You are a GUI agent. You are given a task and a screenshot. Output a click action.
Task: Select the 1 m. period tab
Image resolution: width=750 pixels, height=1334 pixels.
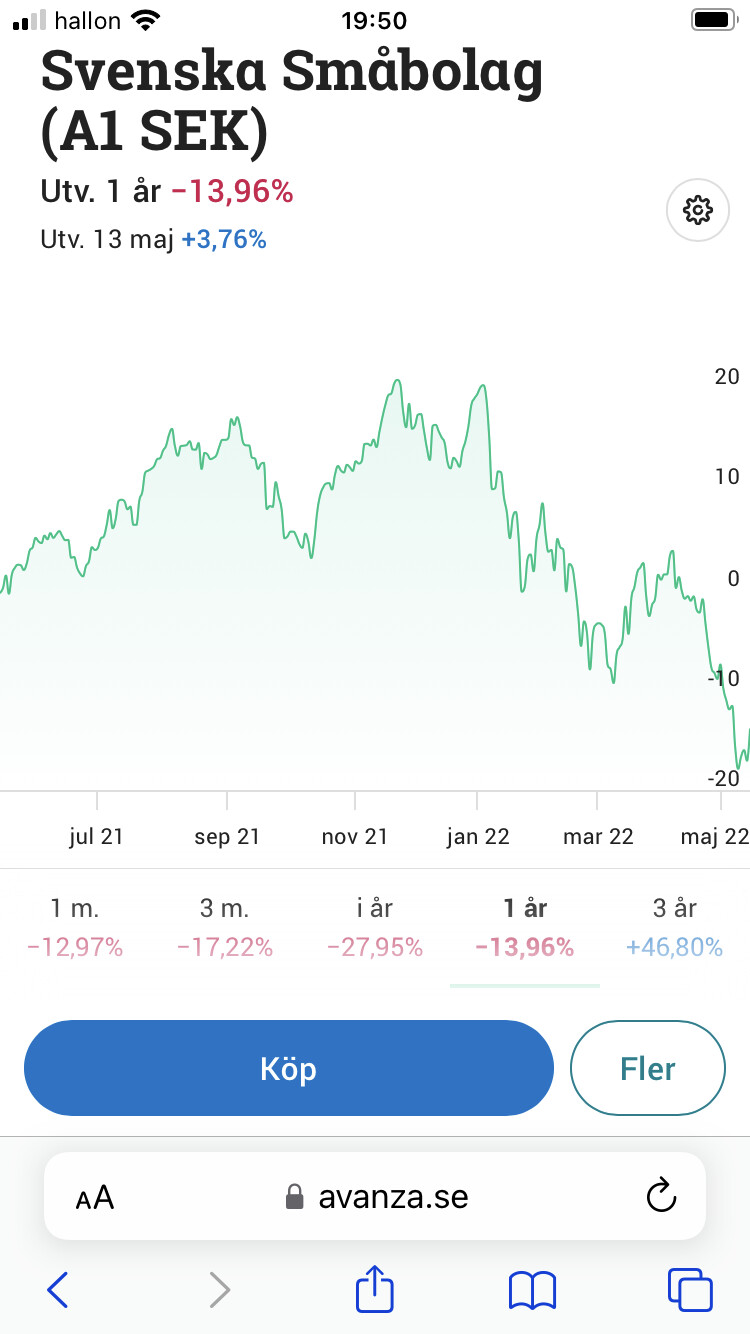[75, 927]
